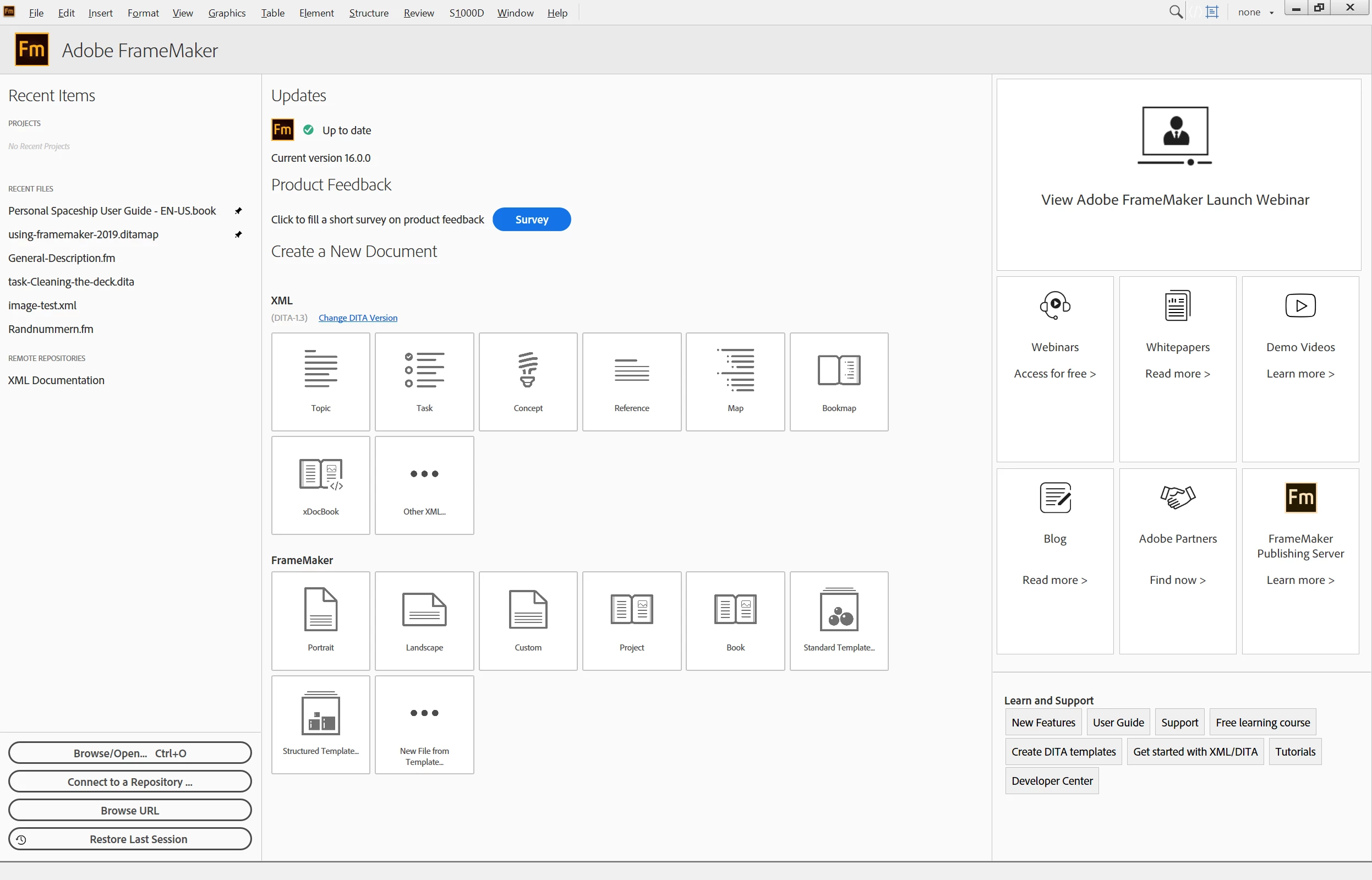Open Other XML options tile
Screen dimensions: 1372x880
pyautogui.click(x=424, y=485)
